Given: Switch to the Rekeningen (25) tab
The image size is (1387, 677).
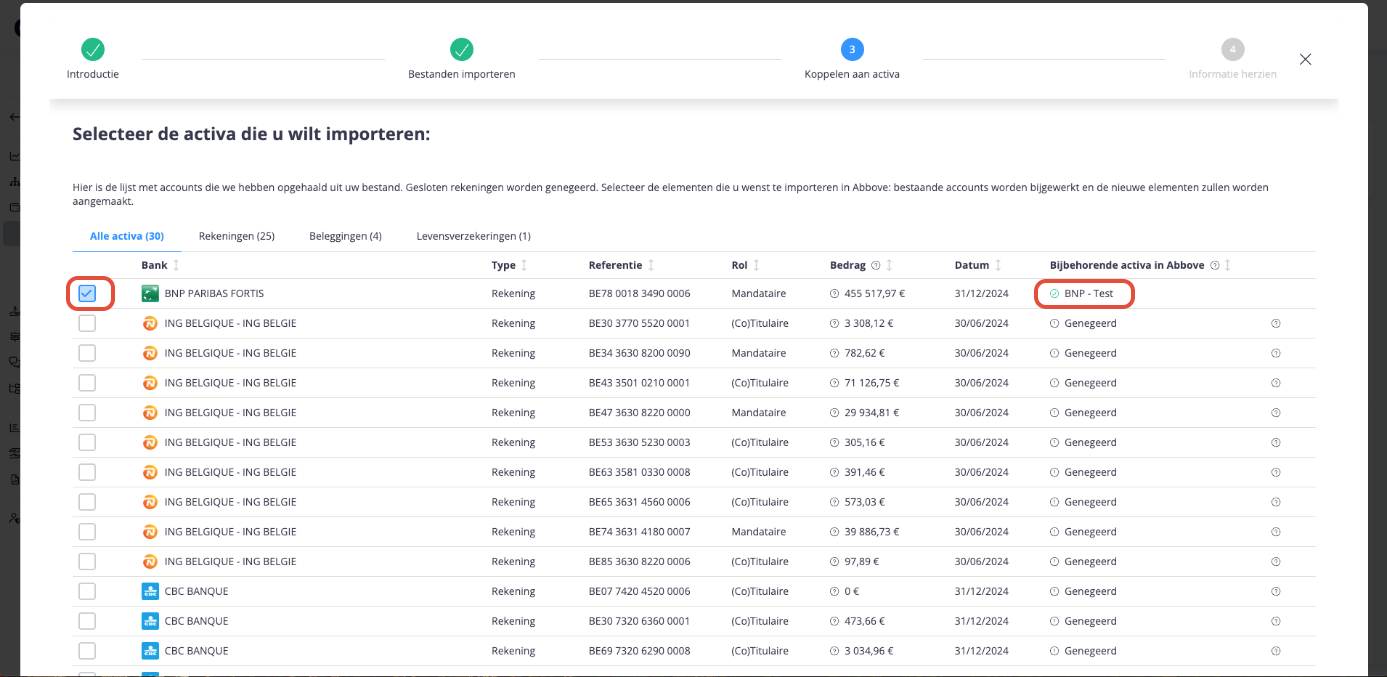Looking at the screenshot, I should click(x=237, y=236).
